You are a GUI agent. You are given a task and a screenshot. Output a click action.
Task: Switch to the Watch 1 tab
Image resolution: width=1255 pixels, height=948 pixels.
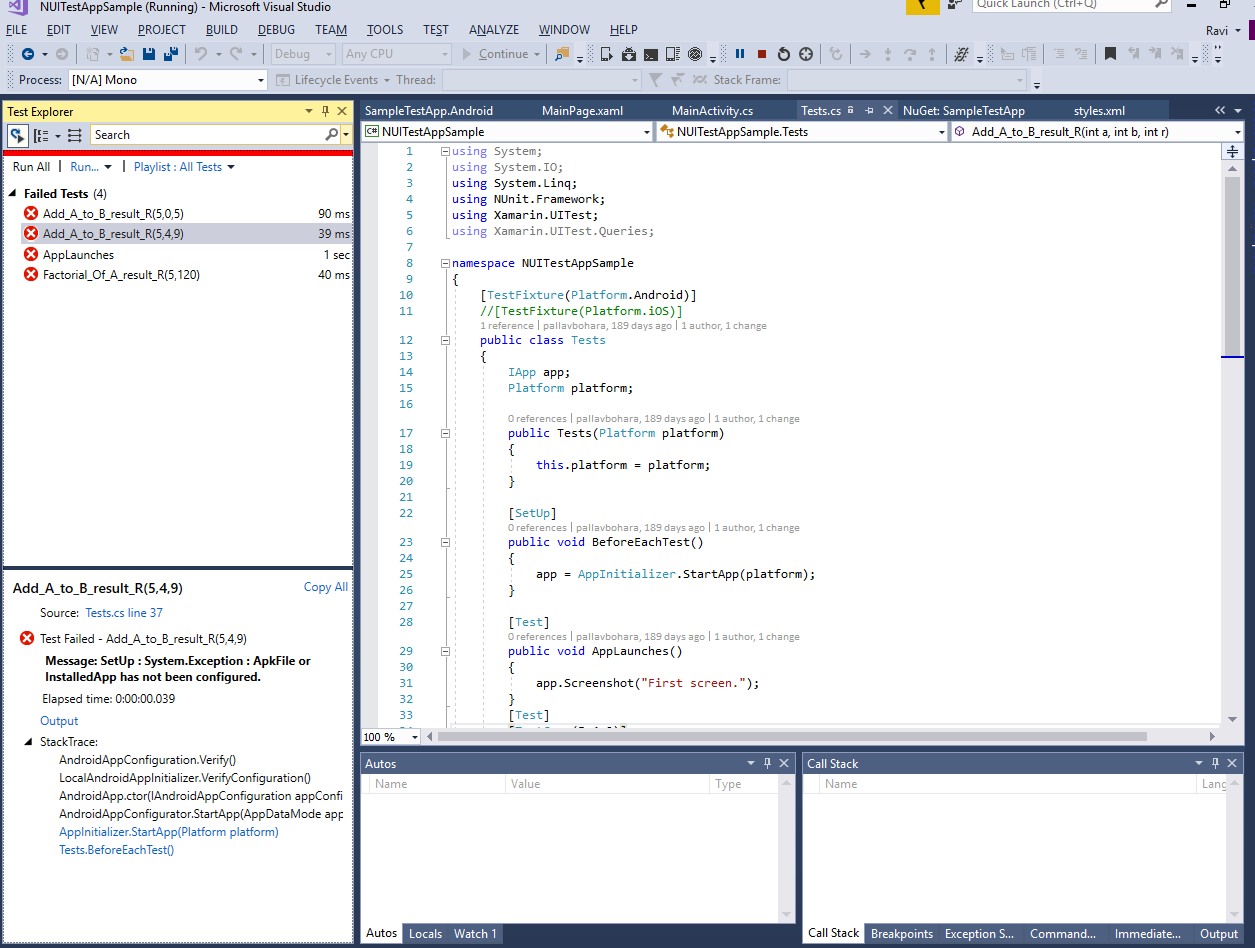(x=475, y=934)
